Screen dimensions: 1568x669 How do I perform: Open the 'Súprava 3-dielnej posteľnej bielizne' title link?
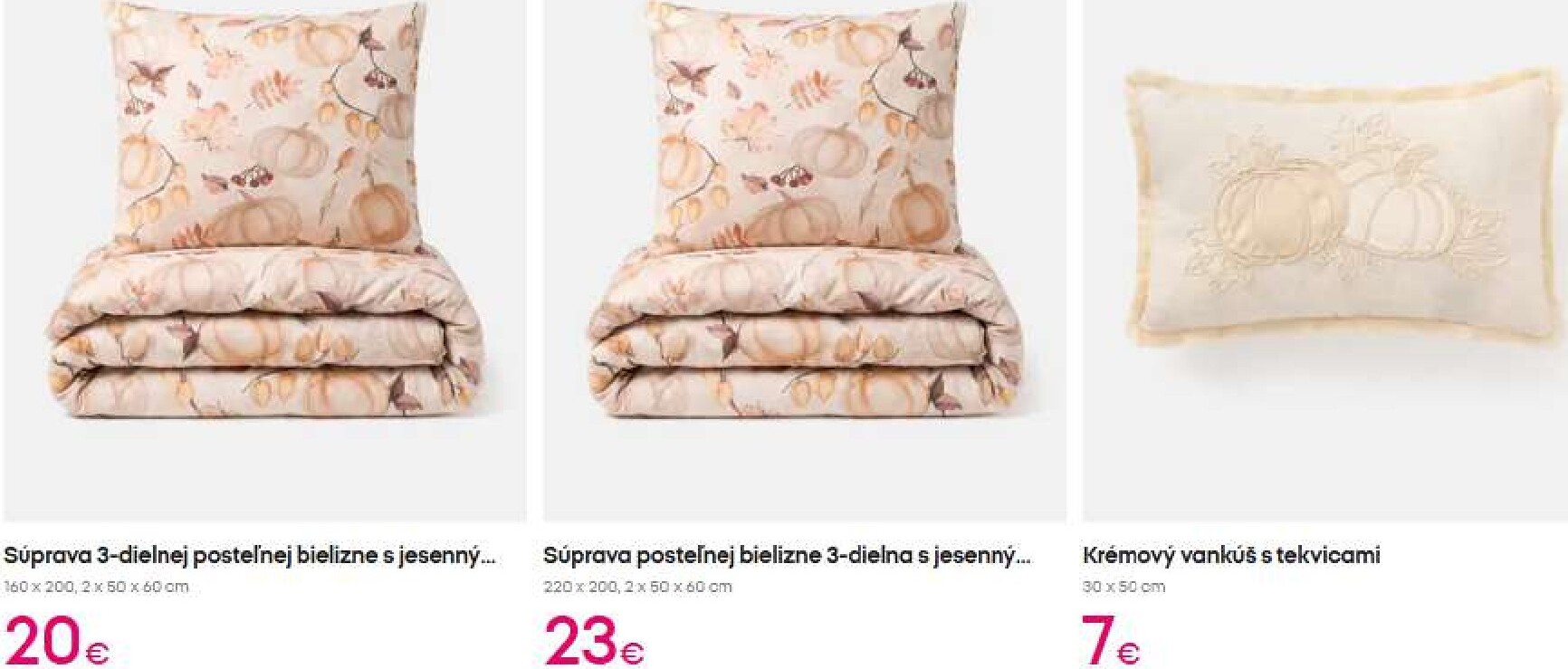click(250, 555)
